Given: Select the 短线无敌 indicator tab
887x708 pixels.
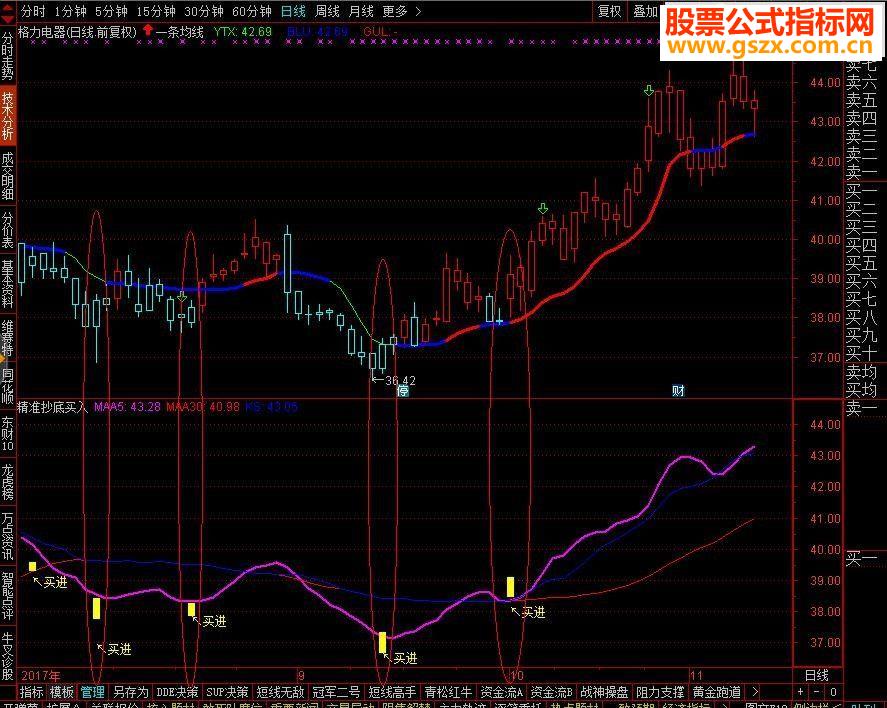Looking at the screenshot, I should click(280, 692).
